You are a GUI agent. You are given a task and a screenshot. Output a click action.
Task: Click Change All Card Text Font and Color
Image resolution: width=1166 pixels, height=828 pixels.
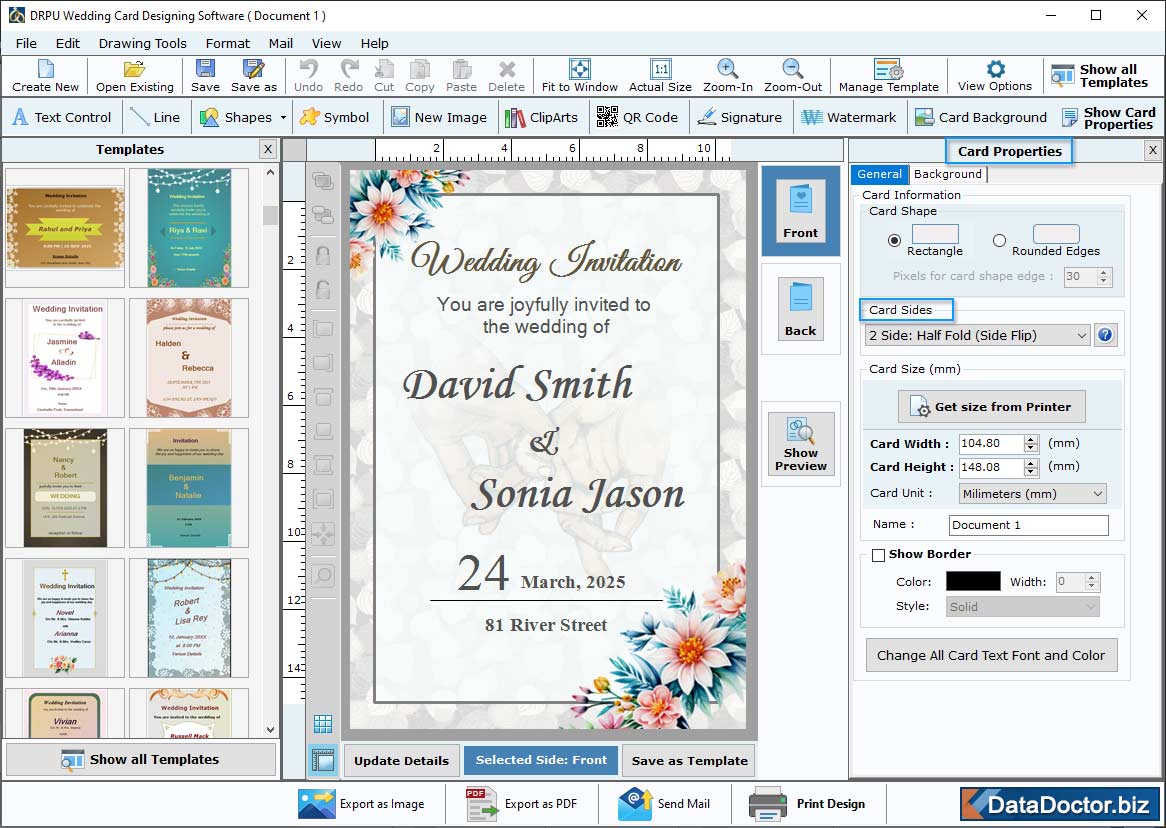coord(991,655)
